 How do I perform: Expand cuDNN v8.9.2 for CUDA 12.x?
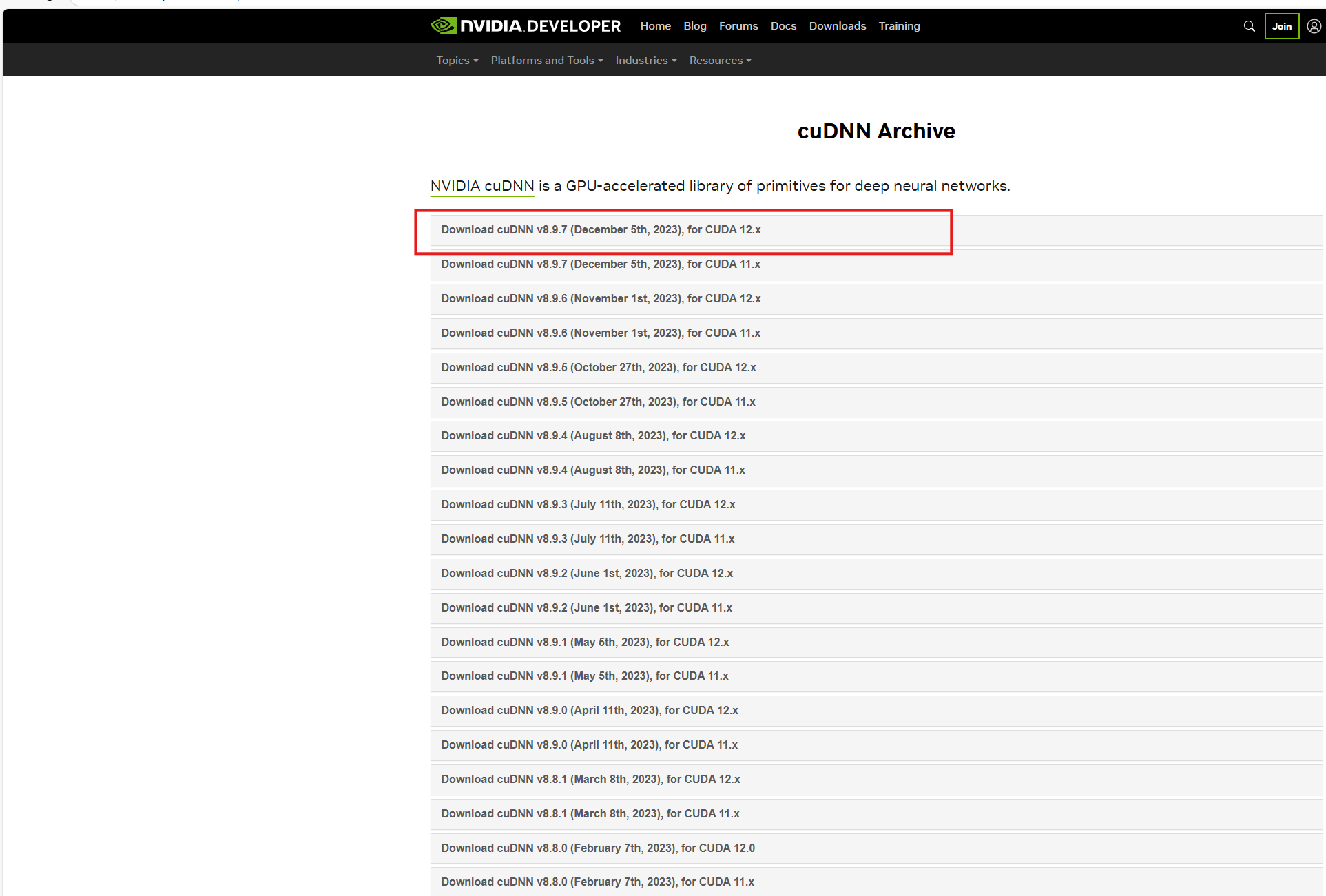pyautogui.click(x=876, y=574)
